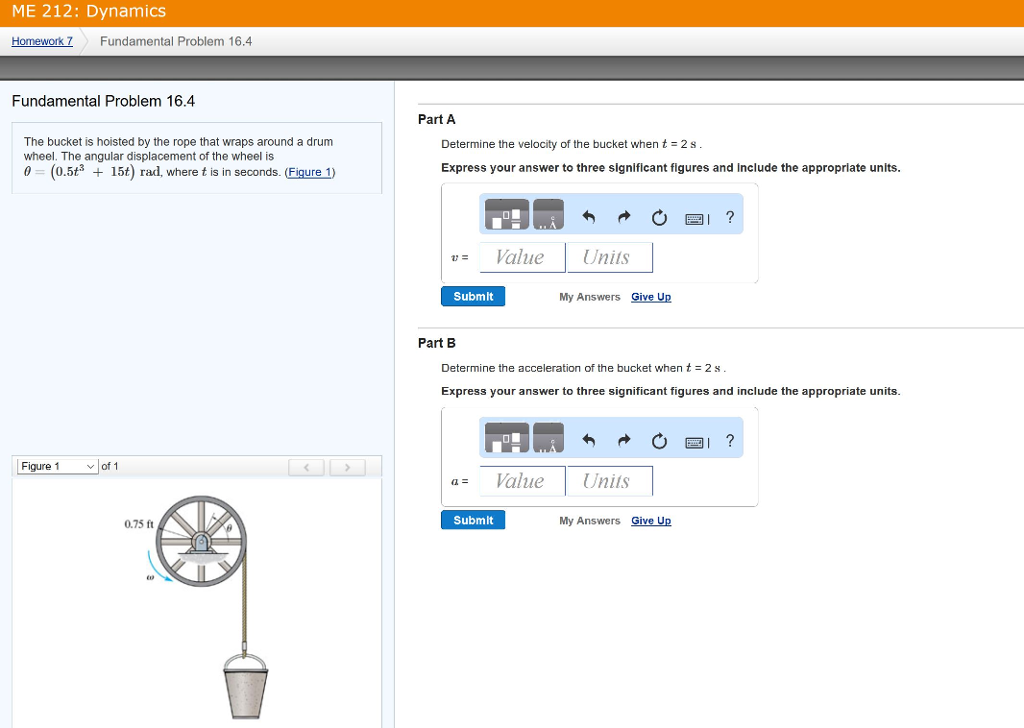Screen dimensions: 1024x728
Task: Open keyboard shortcuts icon in Part A
Action: [696, 218]
